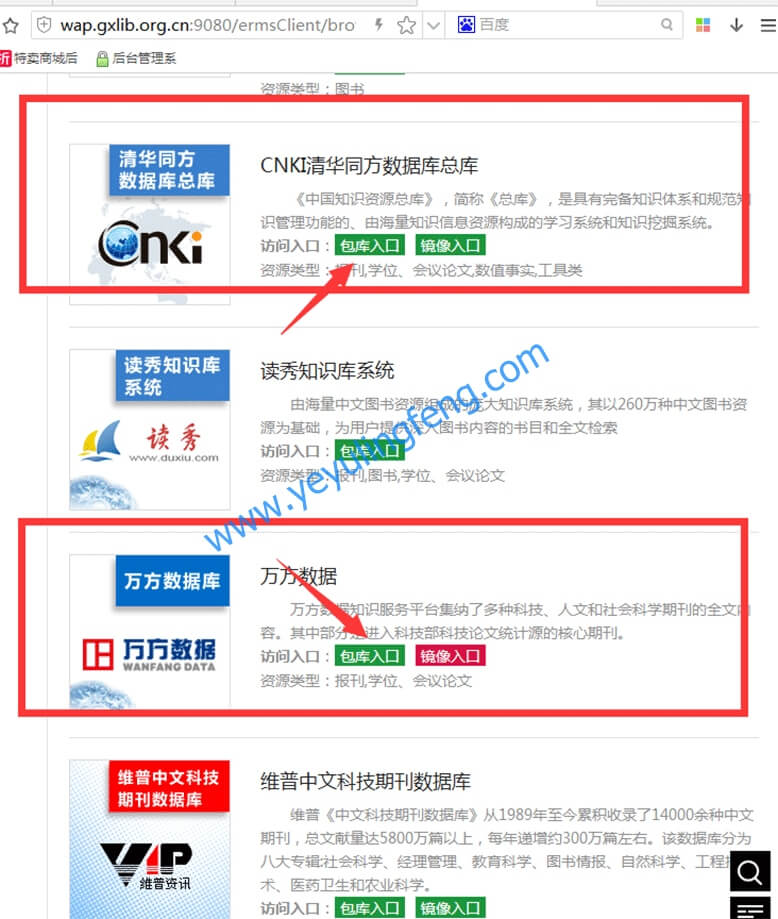Click the 包库入口 button for CNKI
The image size is (778, 919).
tap(369, 246)
